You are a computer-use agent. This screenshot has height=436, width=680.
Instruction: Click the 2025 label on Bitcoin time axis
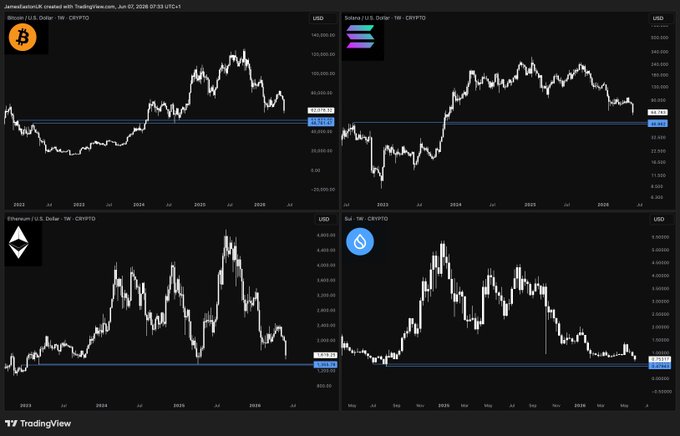pos(200,205)
